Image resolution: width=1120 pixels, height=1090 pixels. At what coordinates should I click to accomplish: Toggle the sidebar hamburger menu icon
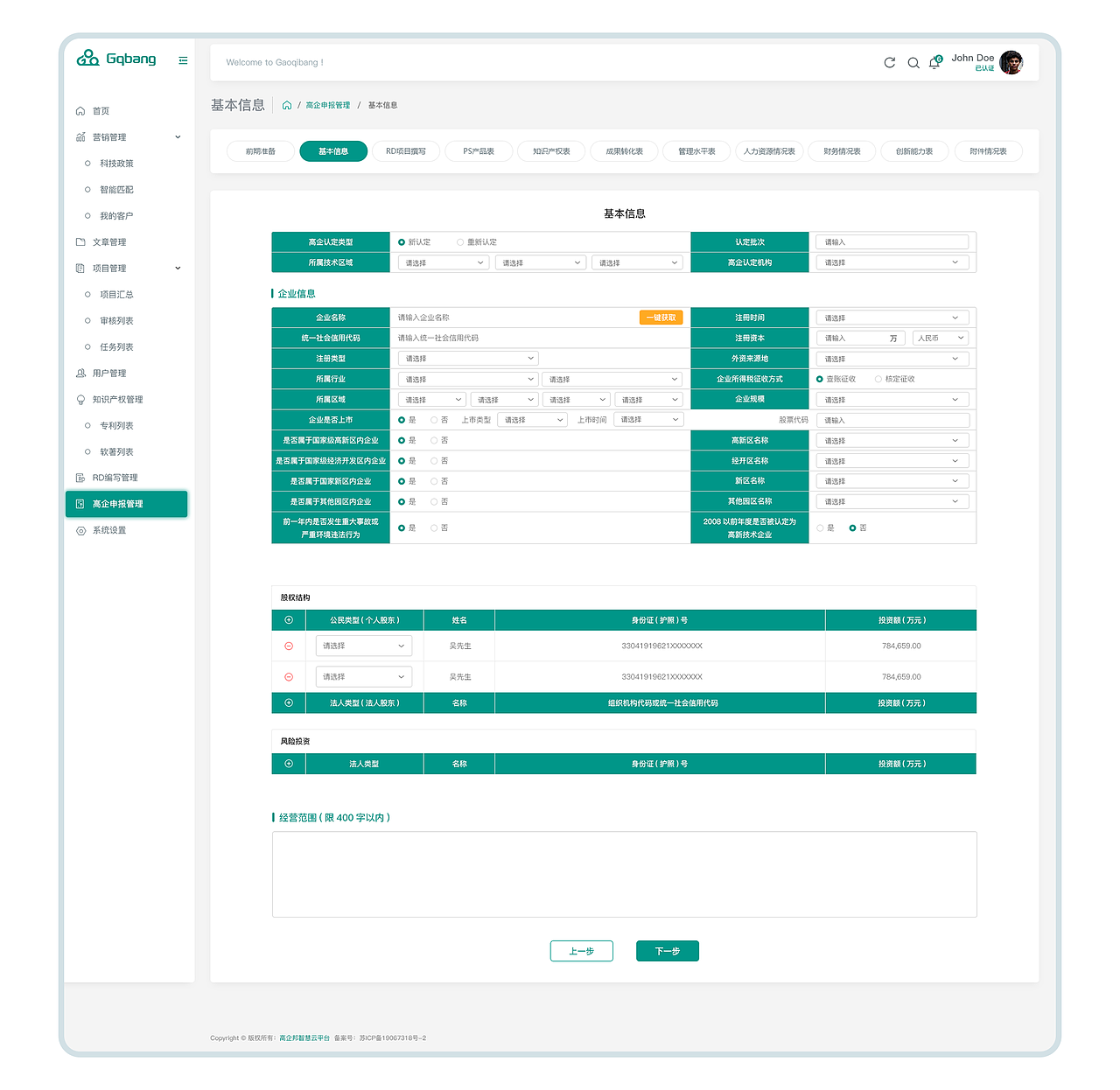point(183,60)
